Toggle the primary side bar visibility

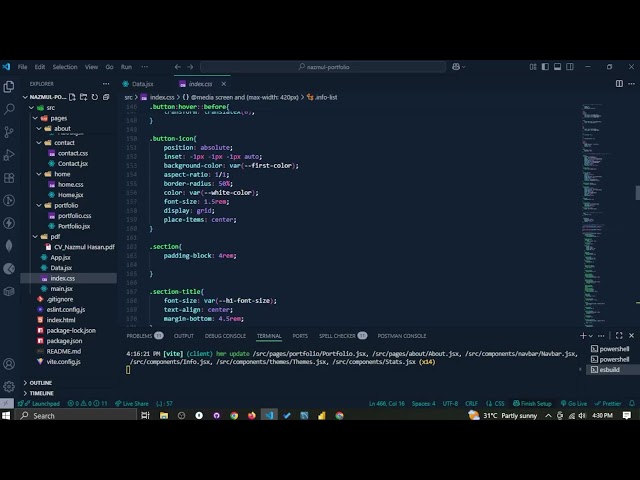545,67
